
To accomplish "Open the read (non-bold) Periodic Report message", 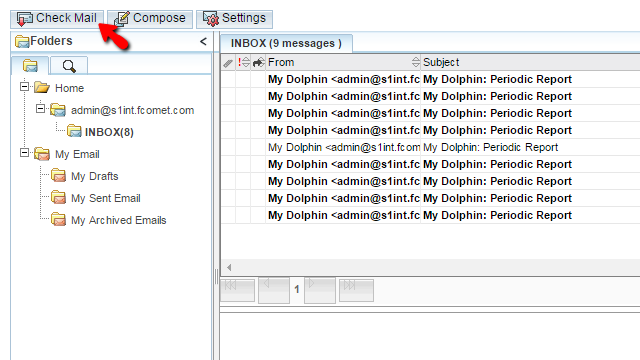I will pyautogui.click(x=430, y=147).
